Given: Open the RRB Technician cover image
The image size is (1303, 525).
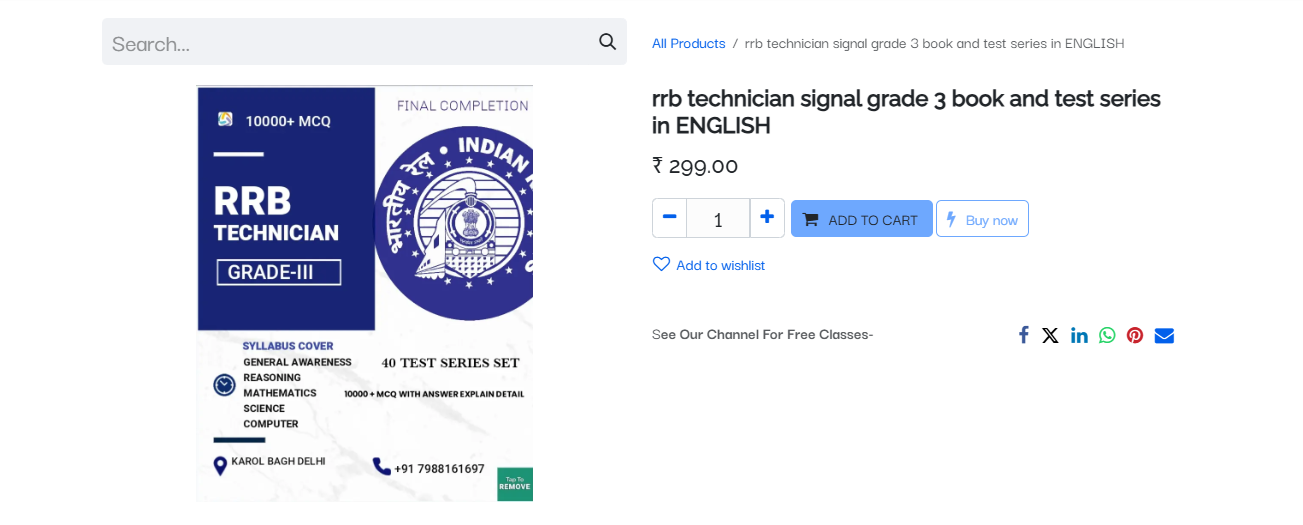Looking at the screenshot, I should [x=365, y=293].
